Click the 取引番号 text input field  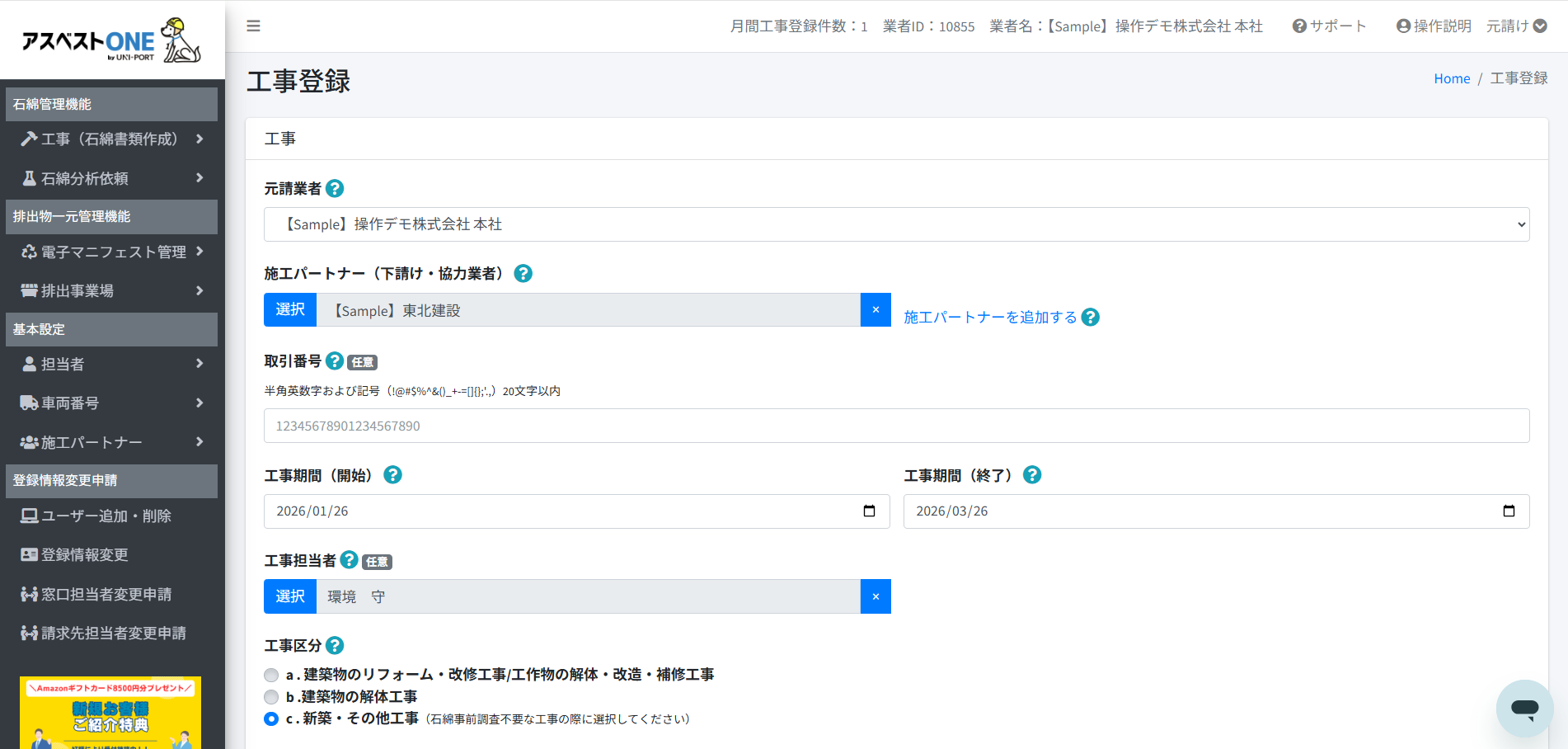[x=896, y=426]
